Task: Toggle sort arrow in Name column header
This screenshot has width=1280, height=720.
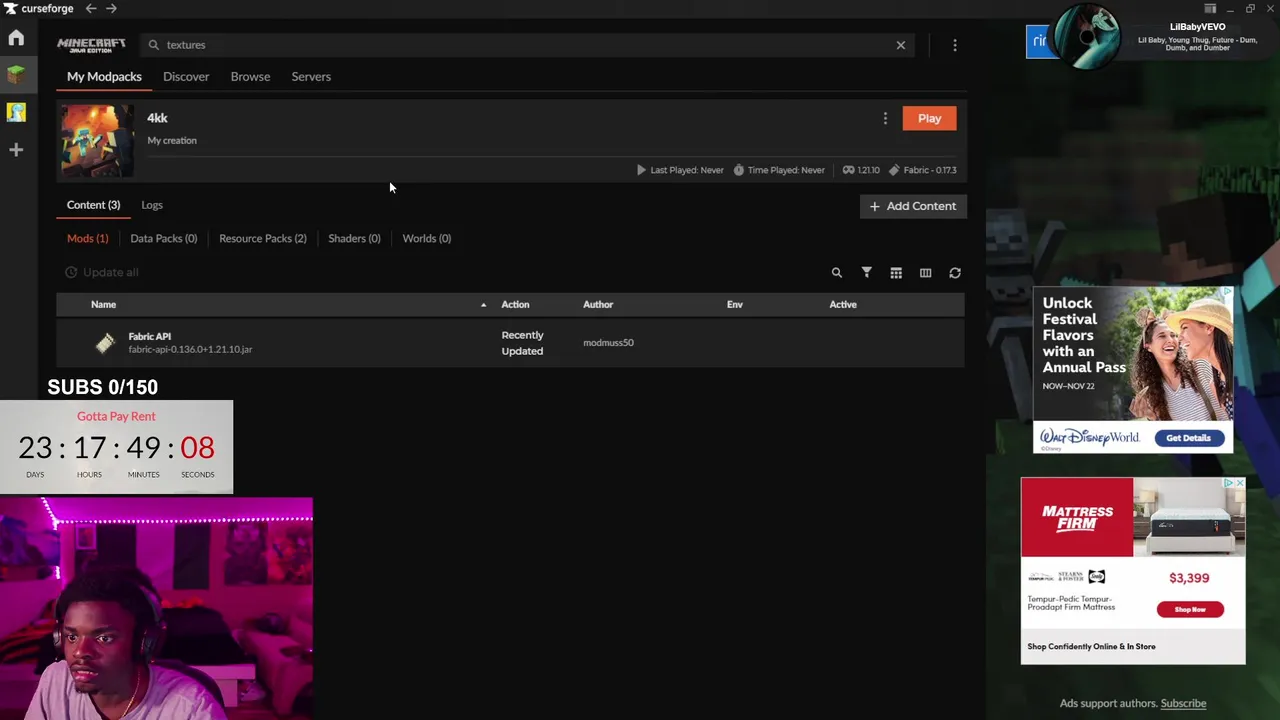Action: 483,305
